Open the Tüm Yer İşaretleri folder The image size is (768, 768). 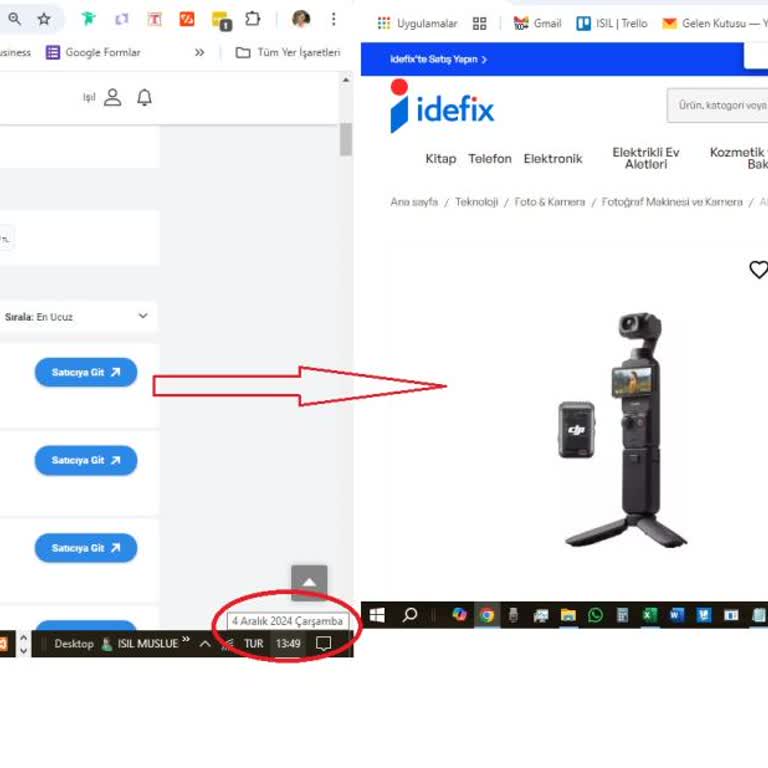[288, 52]
